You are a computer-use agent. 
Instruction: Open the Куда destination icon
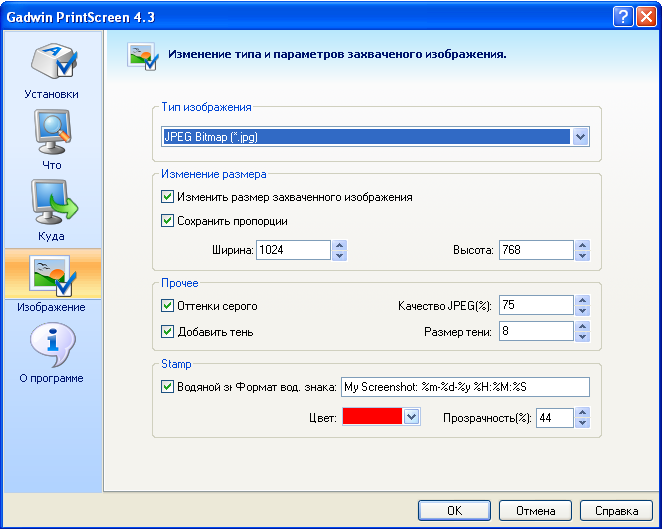point(54,202)
